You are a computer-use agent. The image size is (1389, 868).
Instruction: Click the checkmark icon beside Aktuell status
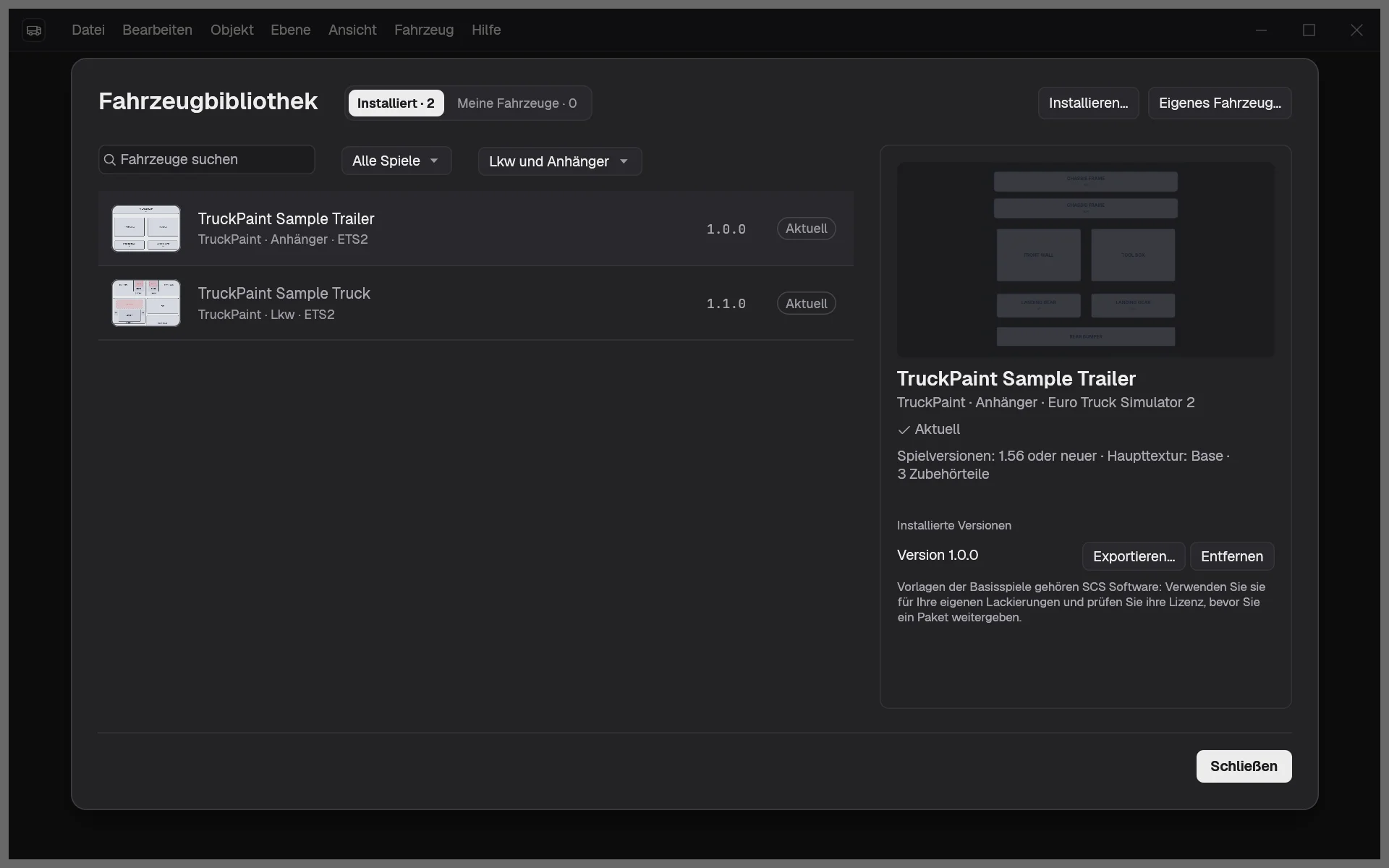click(x=904, y=430)
